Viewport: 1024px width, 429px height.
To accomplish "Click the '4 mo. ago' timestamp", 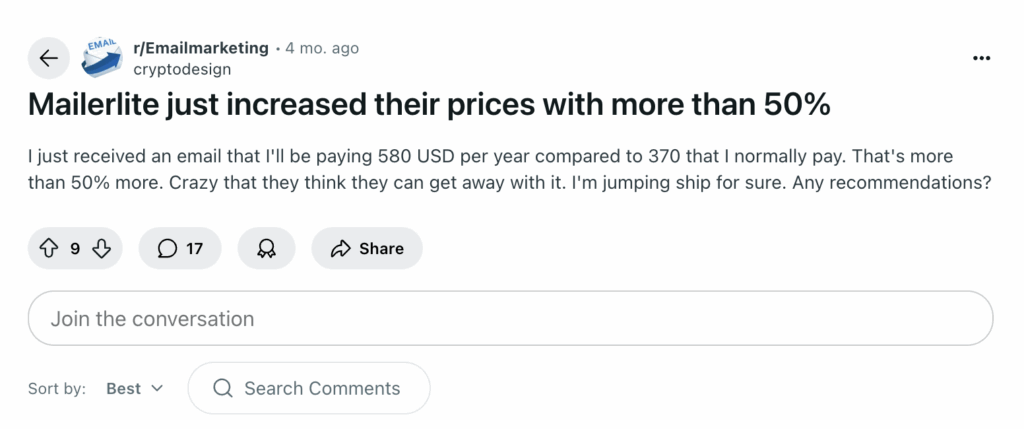I will coord(322,48).
